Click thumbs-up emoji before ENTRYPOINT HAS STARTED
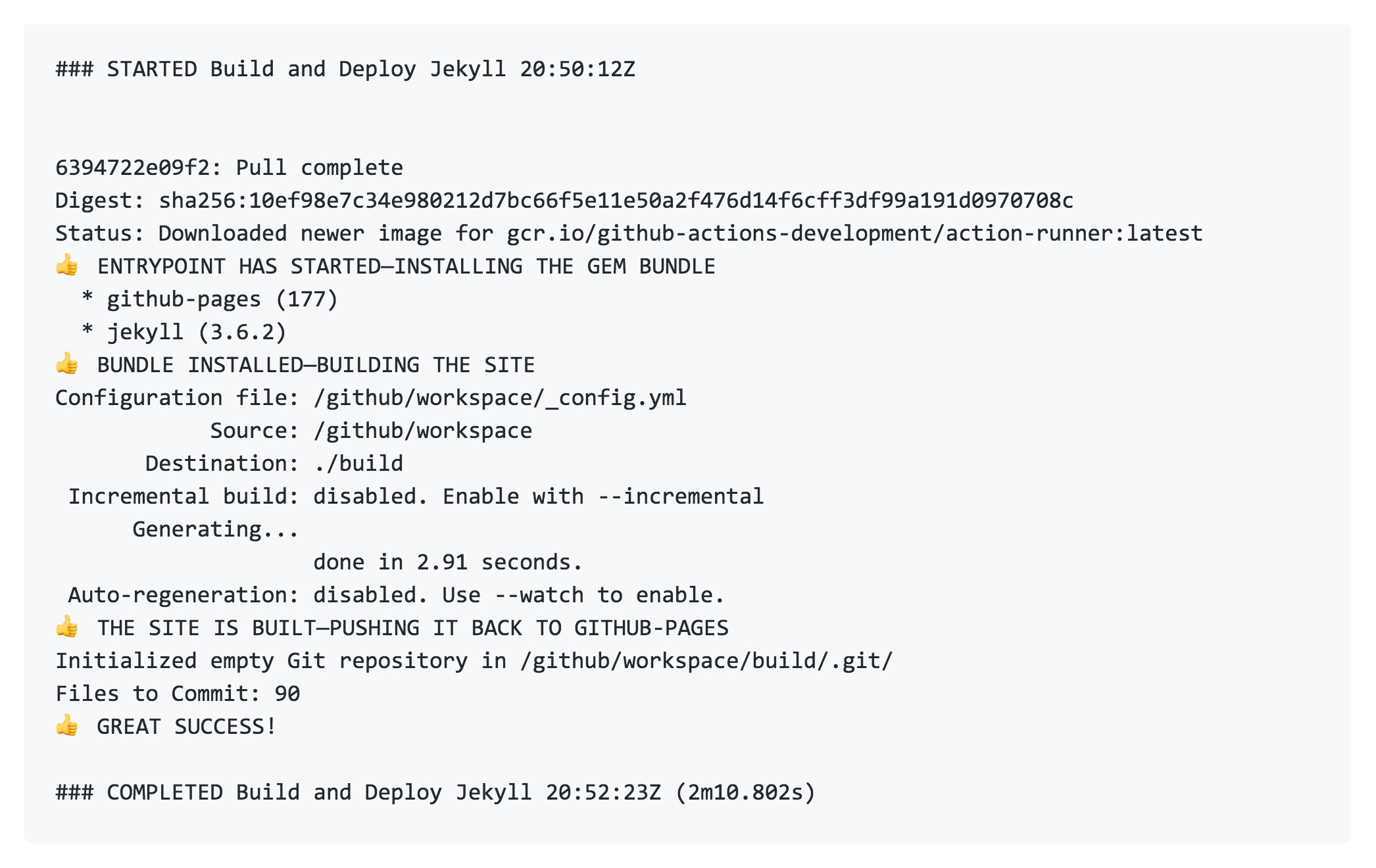The height and width of the screenshot is (868, 1376). pyautogui.click(x=66, y=266)
